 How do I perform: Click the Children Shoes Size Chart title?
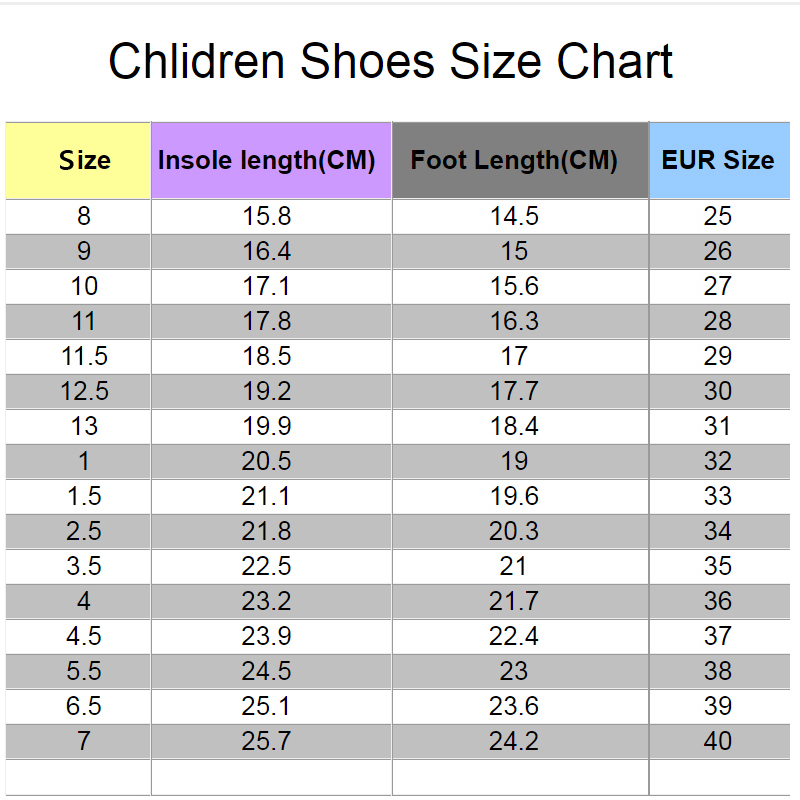pyautogui.click(x=391, y=61)
